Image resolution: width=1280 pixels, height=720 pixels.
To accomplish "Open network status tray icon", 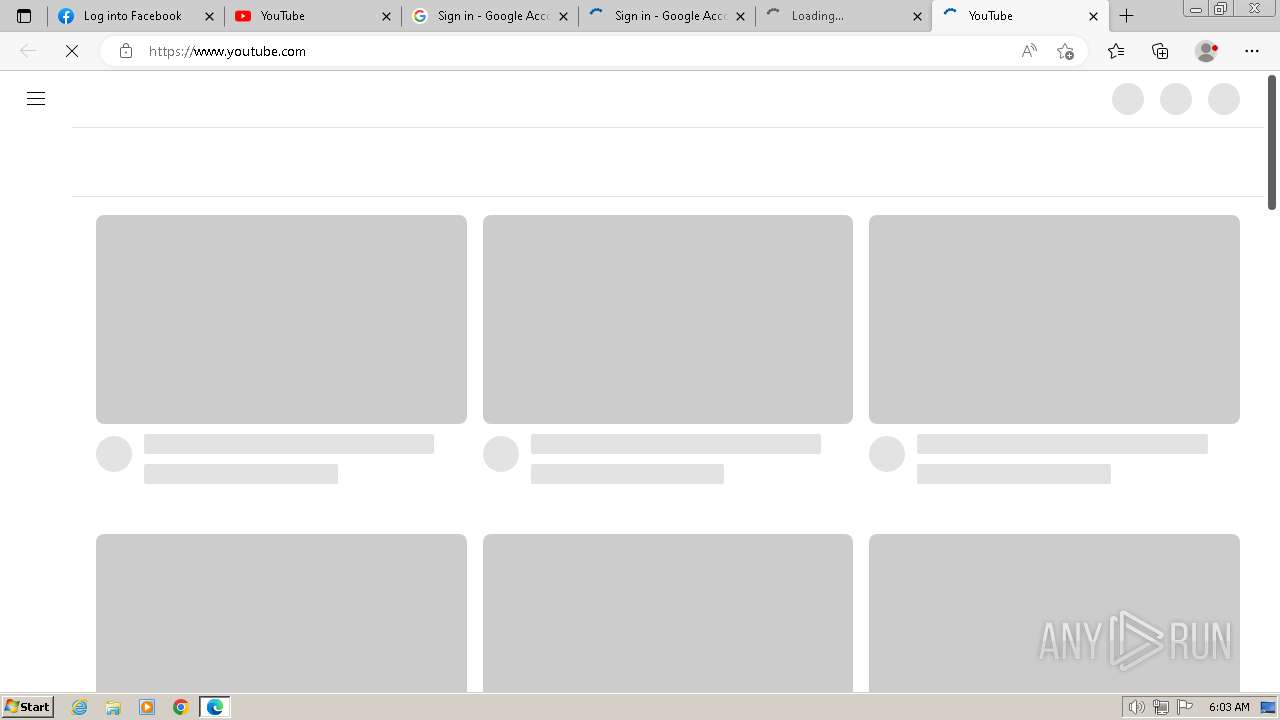I will (1161, 707).
